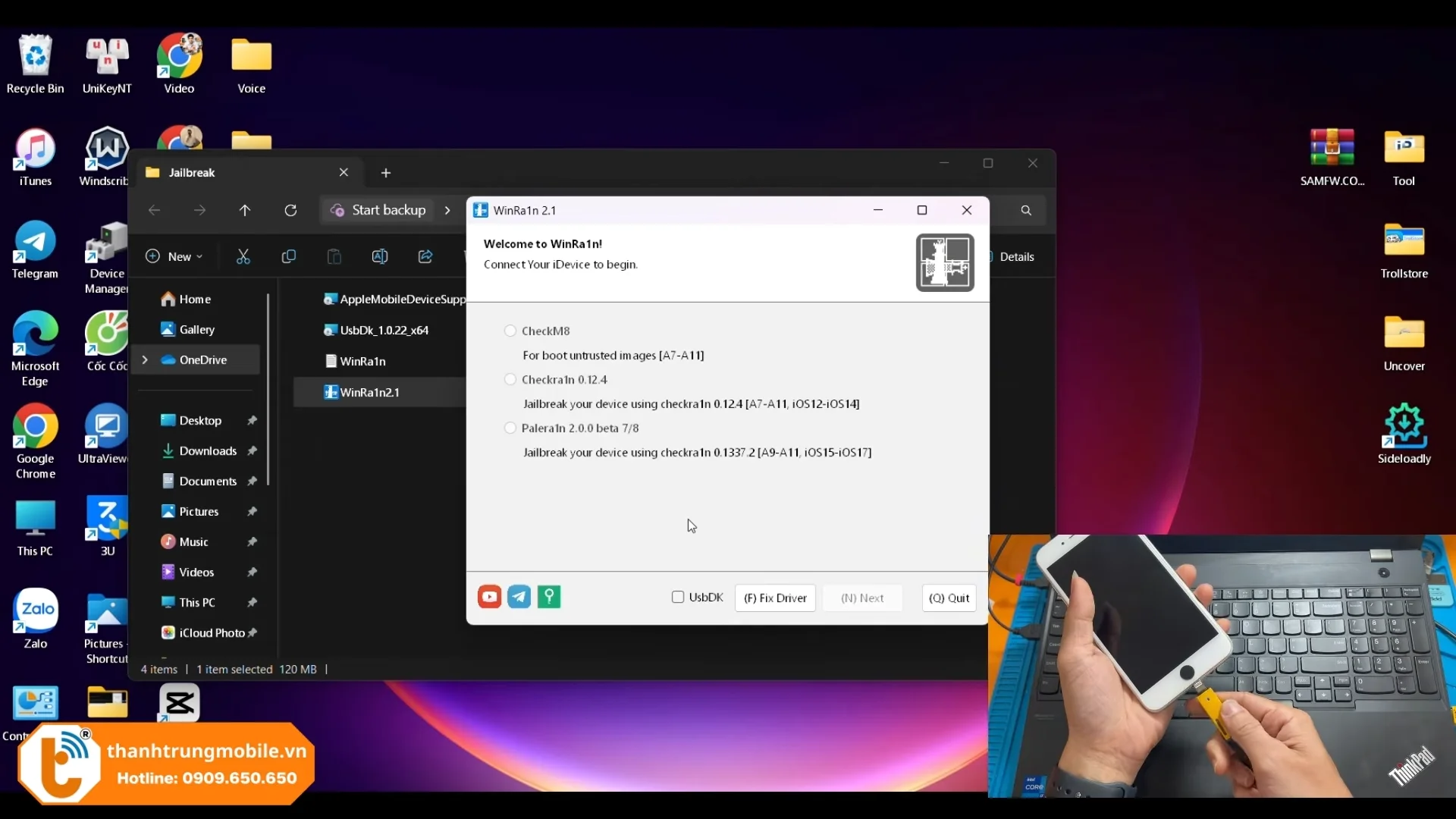This screenshot has width=1456, height=819.
Task: Open the Uncover folder on desktop
Action: [1404, 343]
